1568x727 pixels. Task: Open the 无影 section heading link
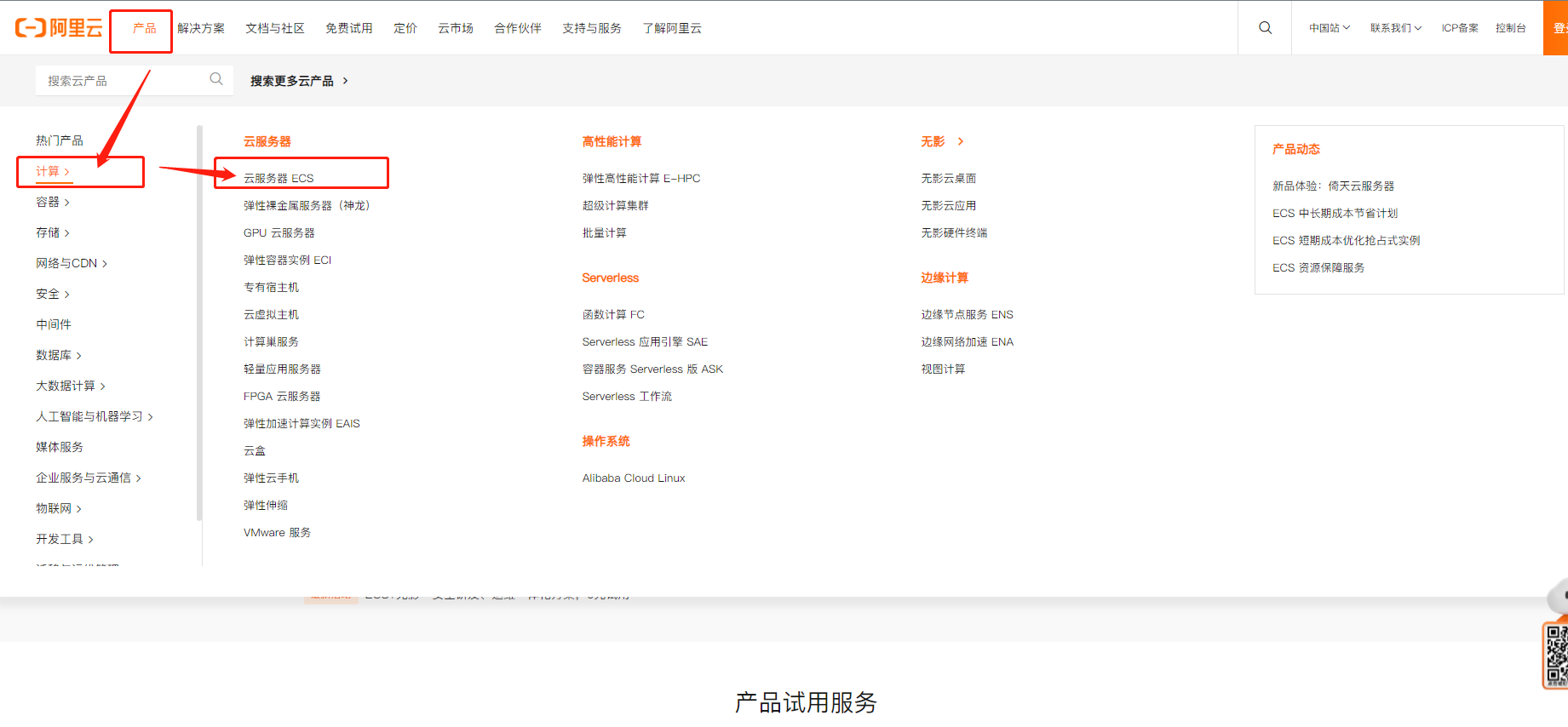pyautogui.click(x=942, y=141)
